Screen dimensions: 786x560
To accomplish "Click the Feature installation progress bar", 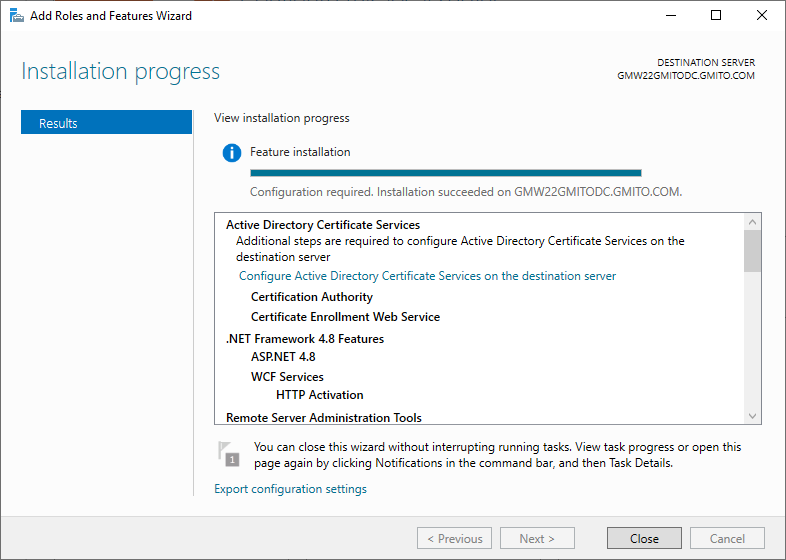I will click(446, 173).
